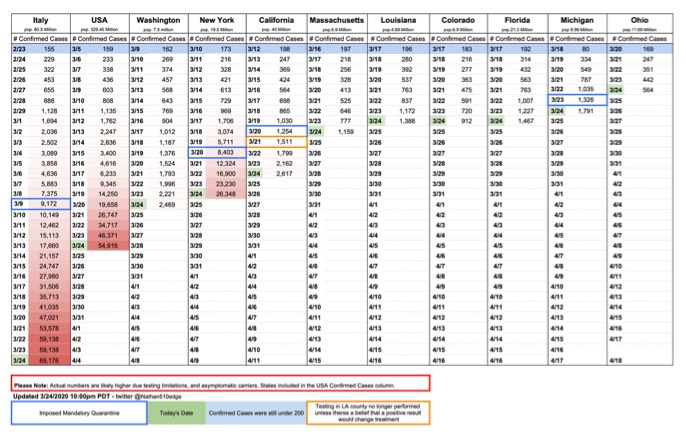Screen dimensions: 686x438
Task: Click the New York column header
Action: coord(217,20)
